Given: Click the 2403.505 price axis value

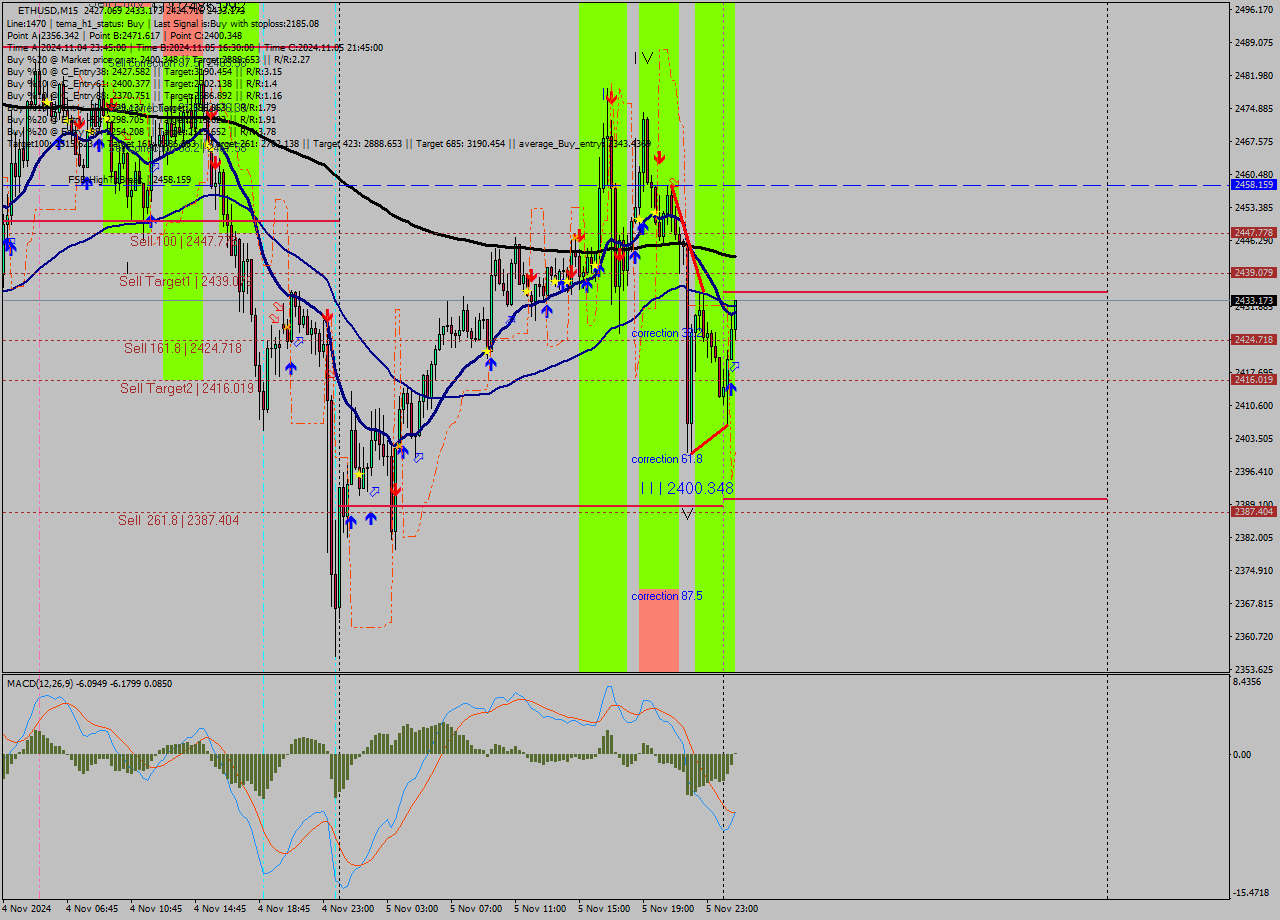Looking at the screenshot, I should pos(1254,438).
